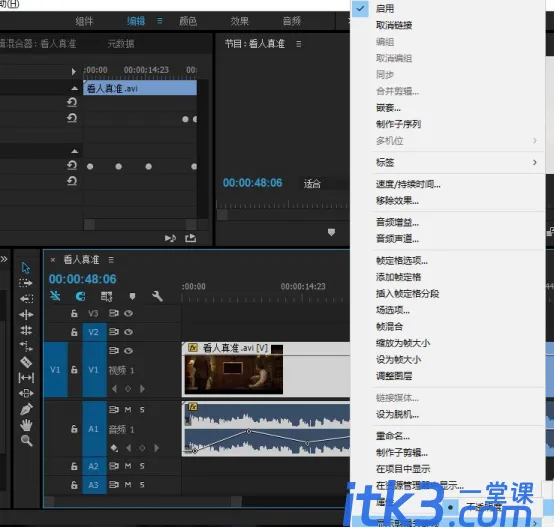The height and width of the screenshot is (528, 554).
Task: Solo the A1 audio track
Action: [142, 410]
